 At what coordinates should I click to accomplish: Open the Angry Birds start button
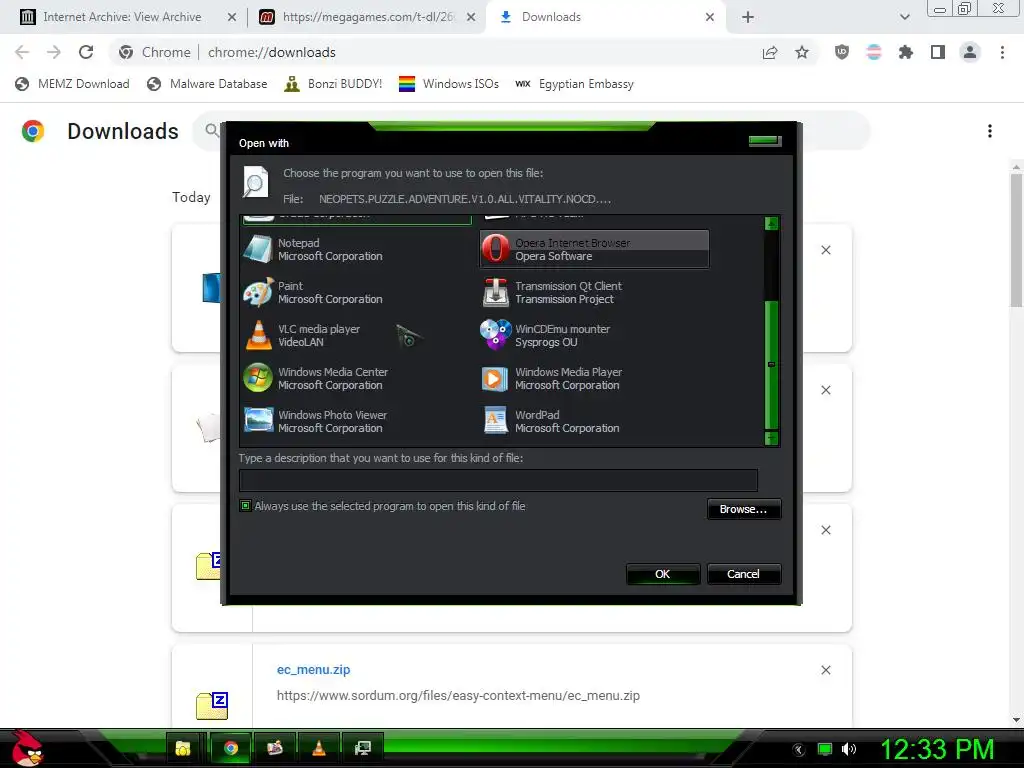point(26,748)
